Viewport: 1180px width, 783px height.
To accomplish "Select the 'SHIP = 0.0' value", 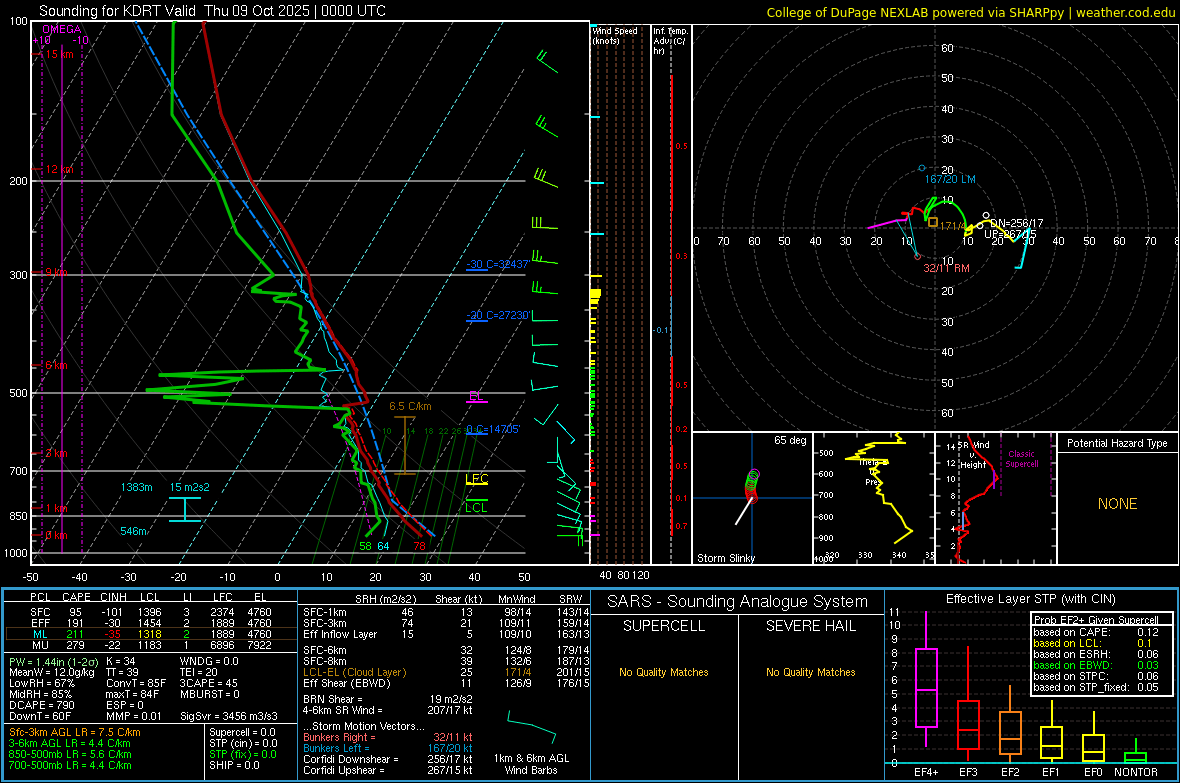I will tap(234, 765).
